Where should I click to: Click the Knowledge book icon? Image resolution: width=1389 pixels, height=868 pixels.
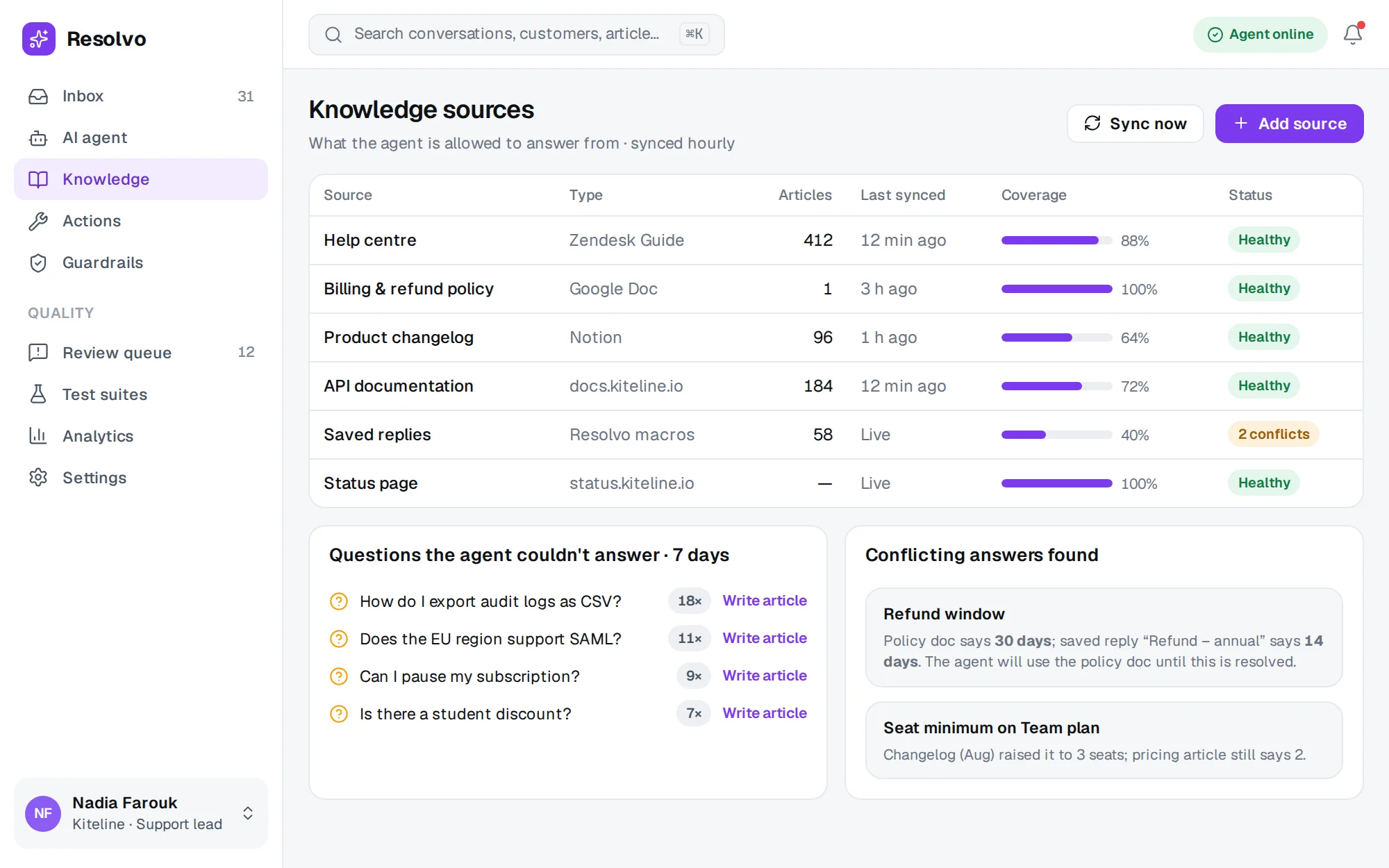click(x=38, y=179)
